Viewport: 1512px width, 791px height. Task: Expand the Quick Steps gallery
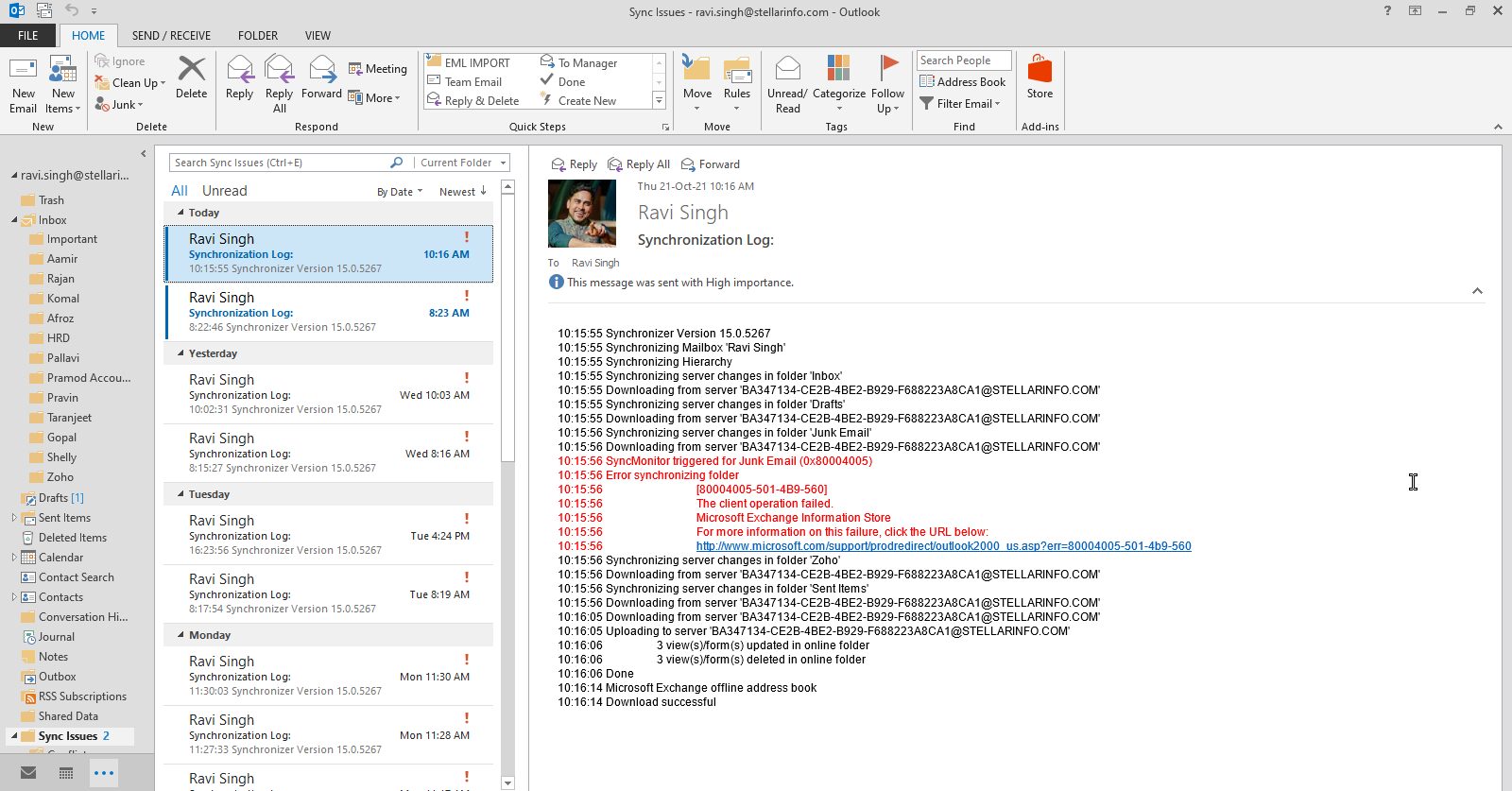[x=660, y=100]
